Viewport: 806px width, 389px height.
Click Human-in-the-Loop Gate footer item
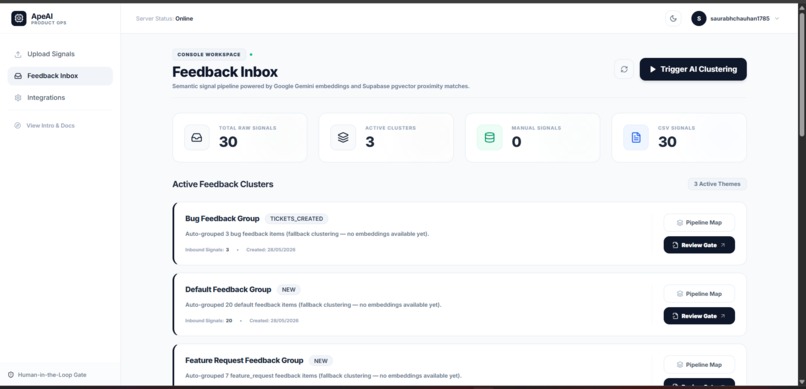(x=47, y=375)
